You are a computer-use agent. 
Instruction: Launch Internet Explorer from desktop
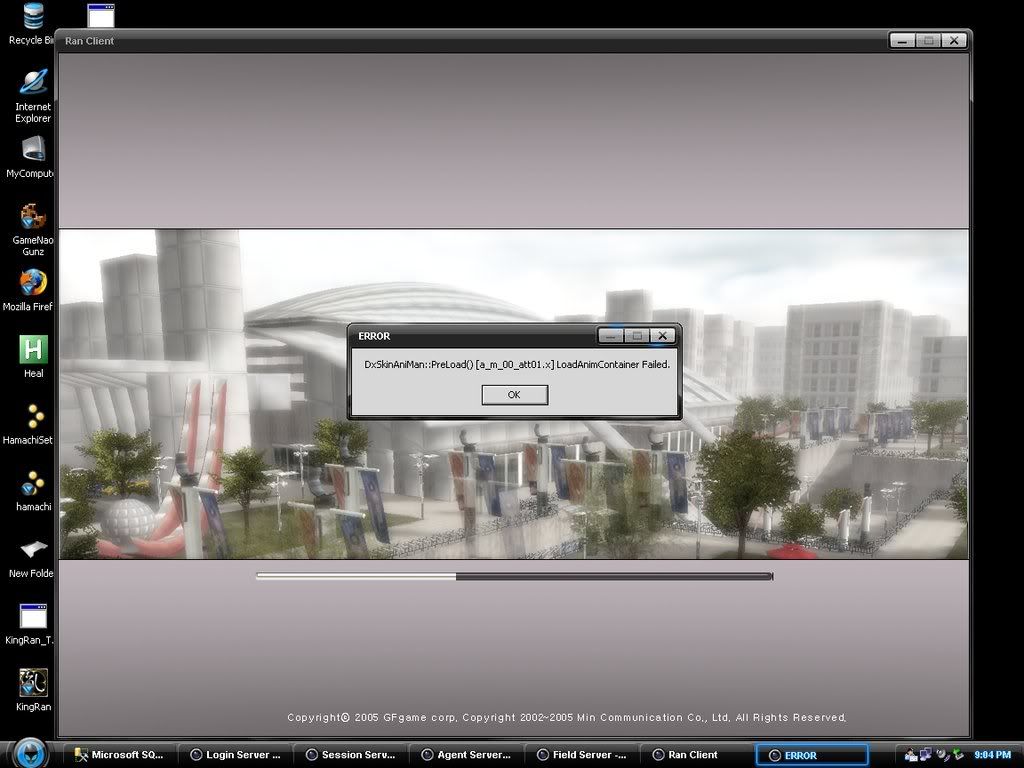tap(33, 84)
